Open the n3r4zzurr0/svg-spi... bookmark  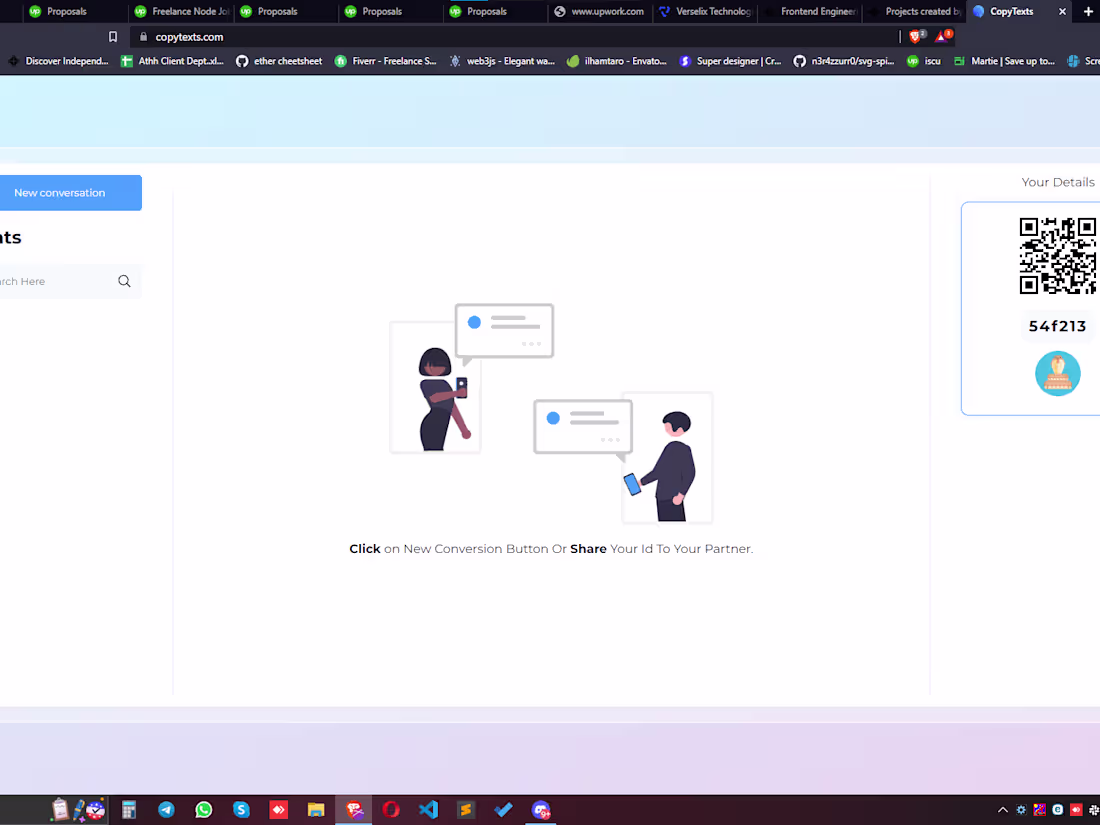[x=844, y=61]
